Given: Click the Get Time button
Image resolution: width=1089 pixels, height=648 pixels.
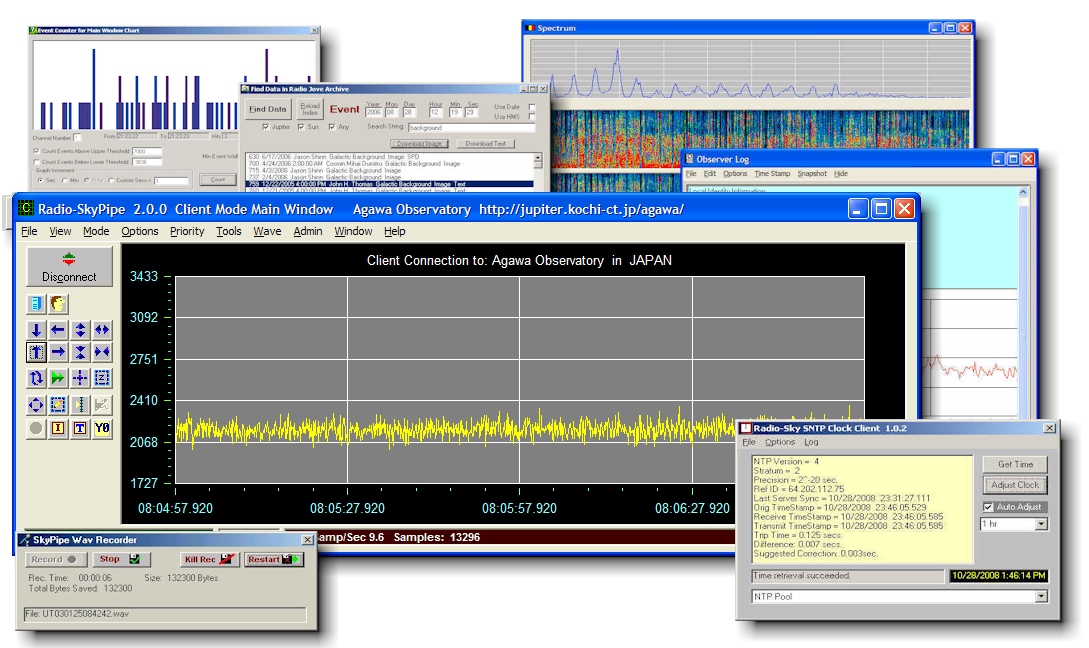Looking at the screenshot, I should [1015, 465].
